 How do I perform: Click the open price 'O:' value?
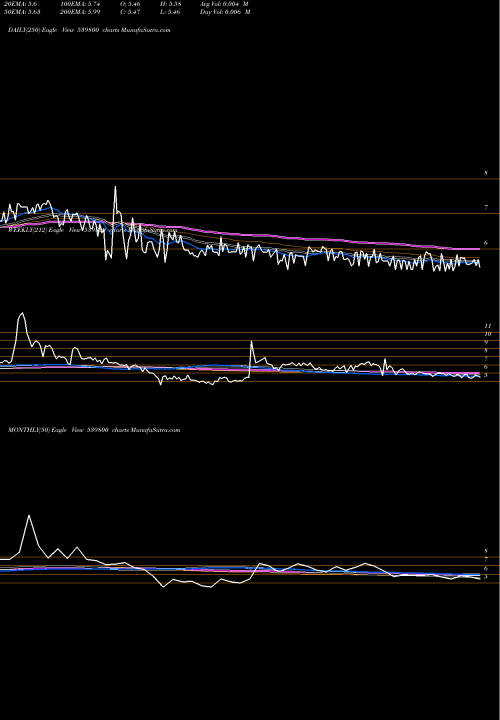[131, 4]
